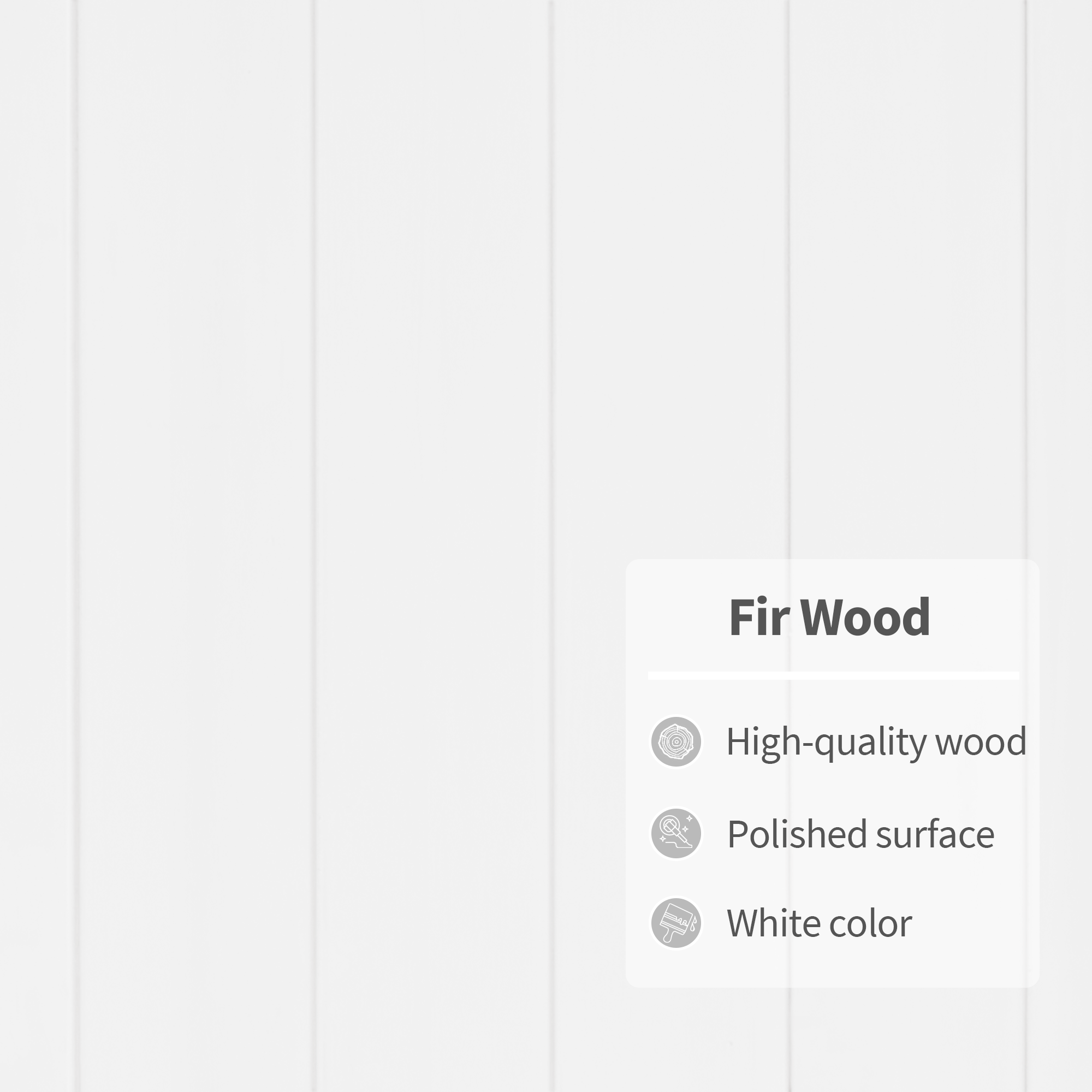The image size is (1092, 1092).
Task: Click the third full-width plank from the left
Action: 670,339
